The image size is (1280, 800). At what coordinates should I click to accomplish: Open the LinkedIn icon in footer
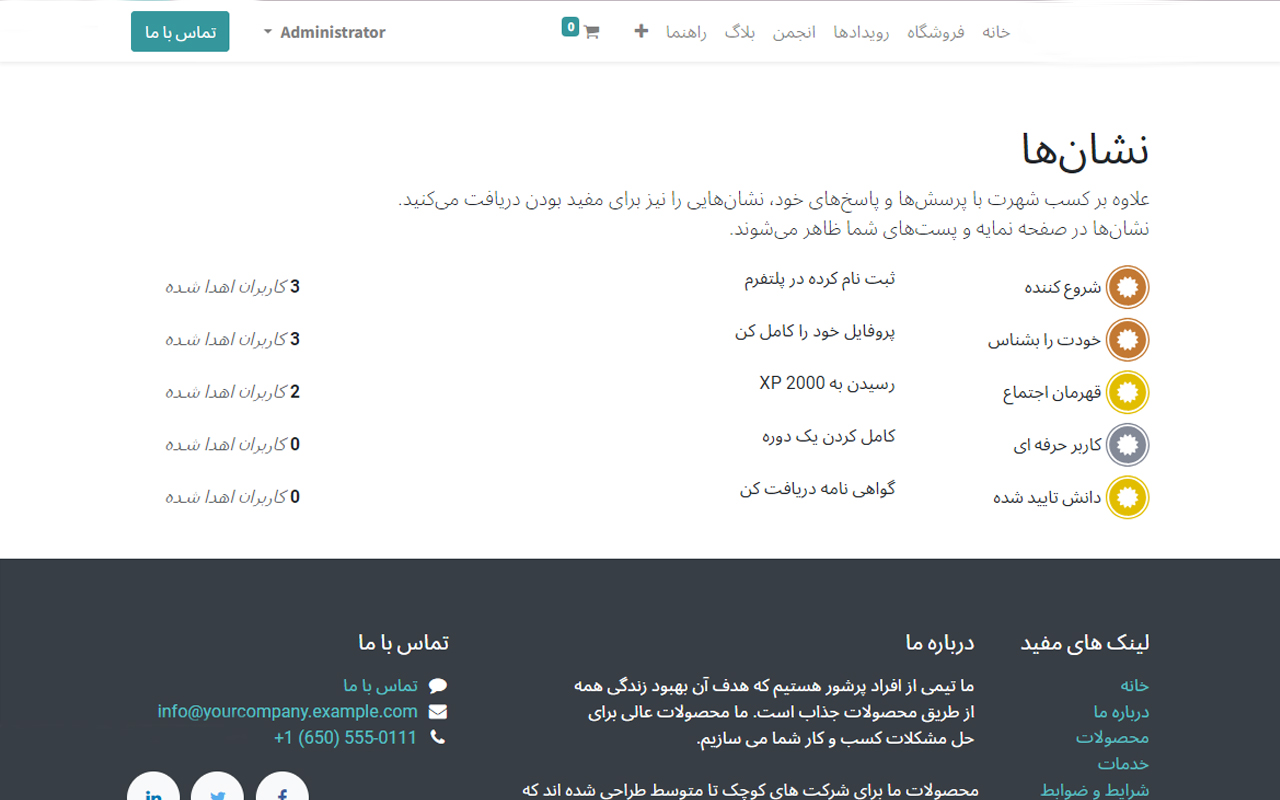point(152,793)
